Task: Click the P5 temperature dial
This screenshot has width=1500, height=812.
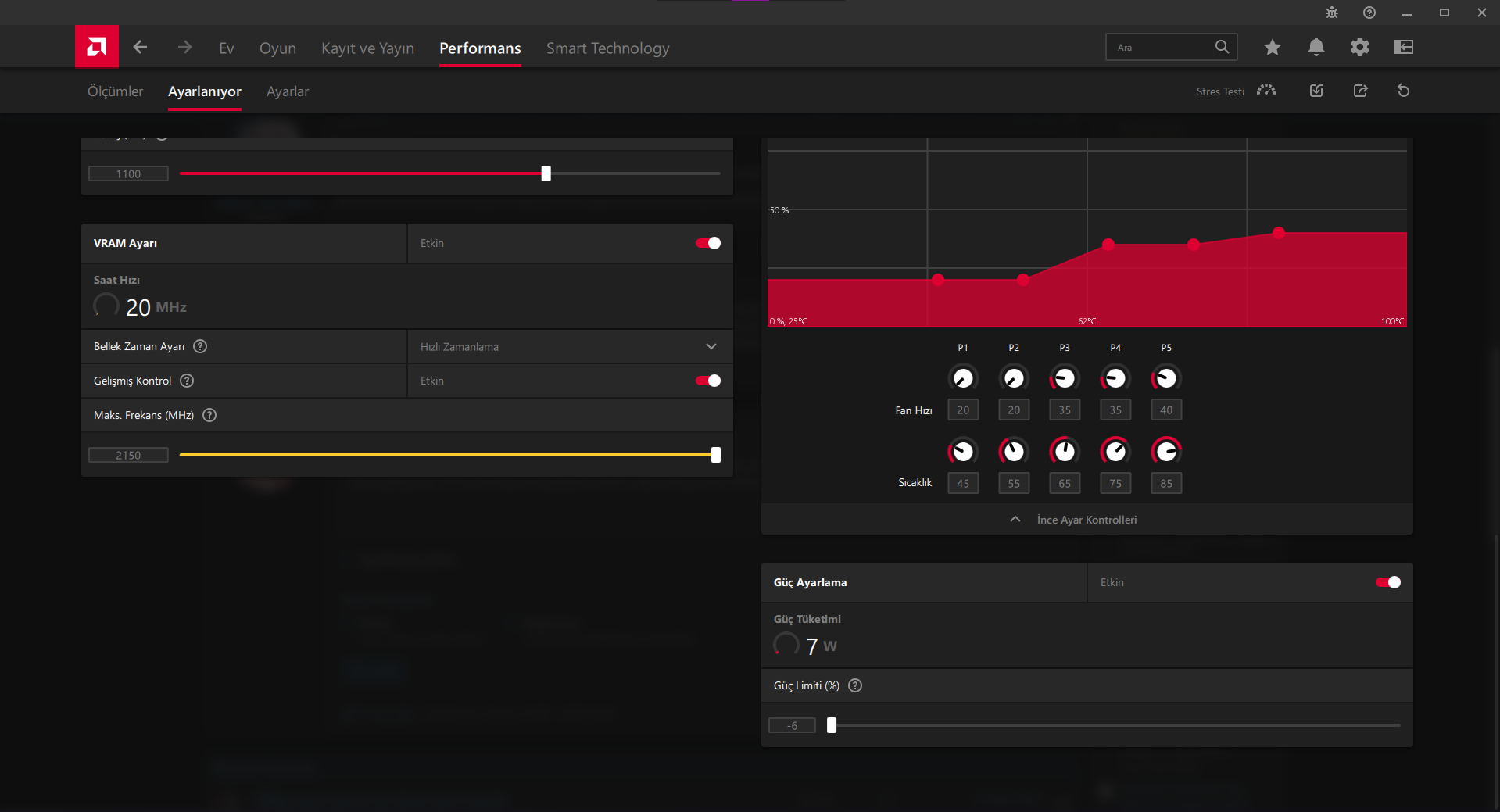Action: 1166,451
